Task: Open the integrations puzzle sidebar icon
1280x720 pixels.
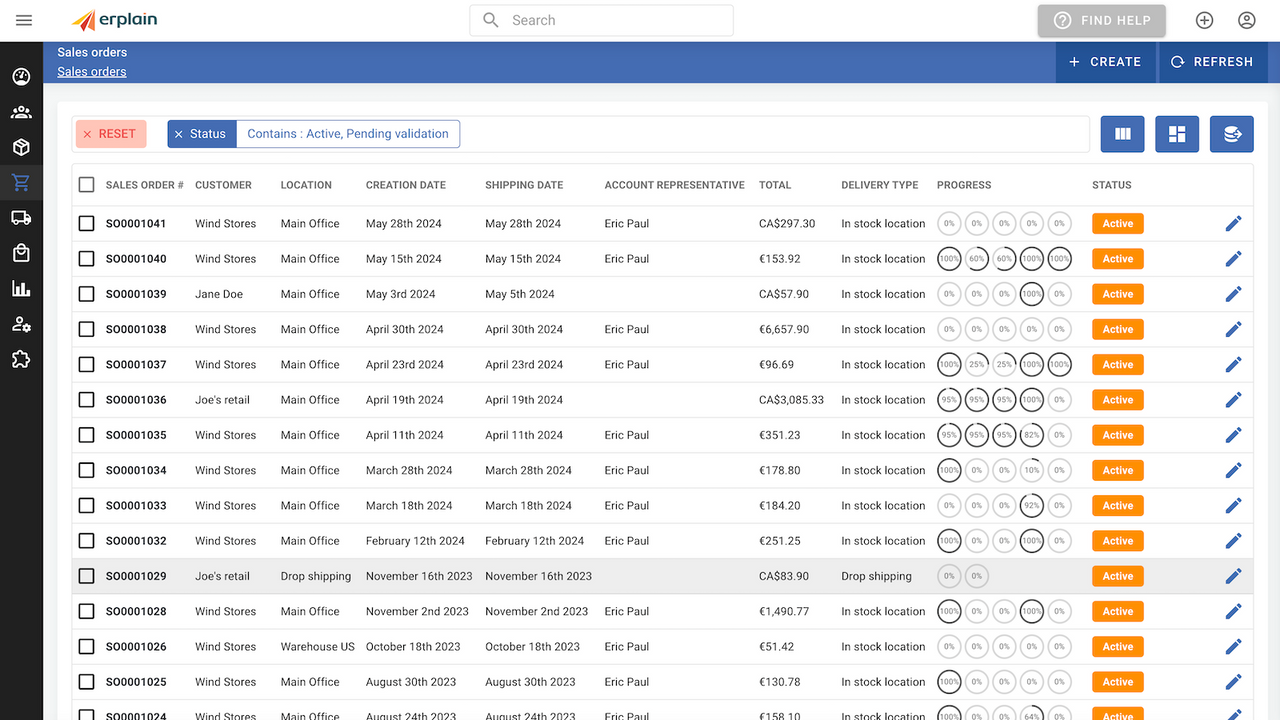Action: click(x=21, y=359)
